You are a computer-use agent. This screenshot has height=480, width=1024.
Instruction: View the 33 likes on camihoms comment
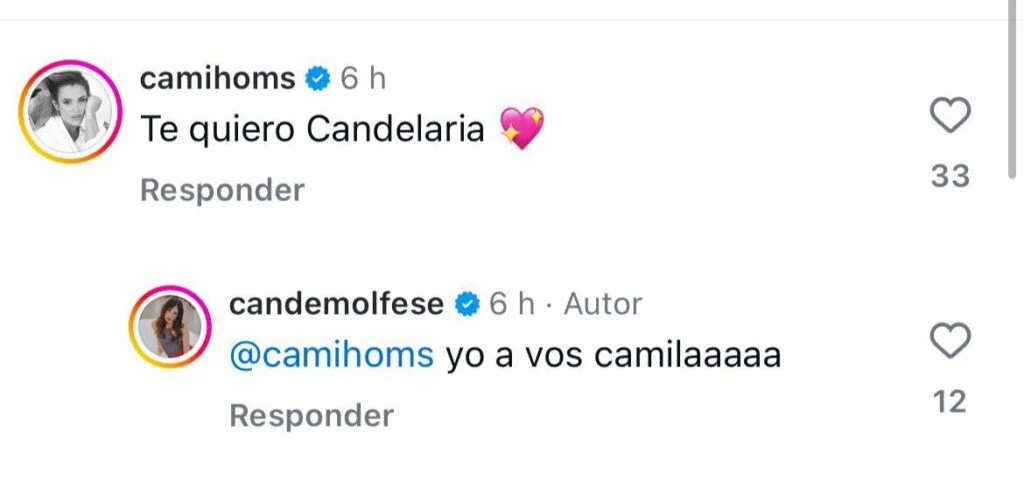coord(949,176)
